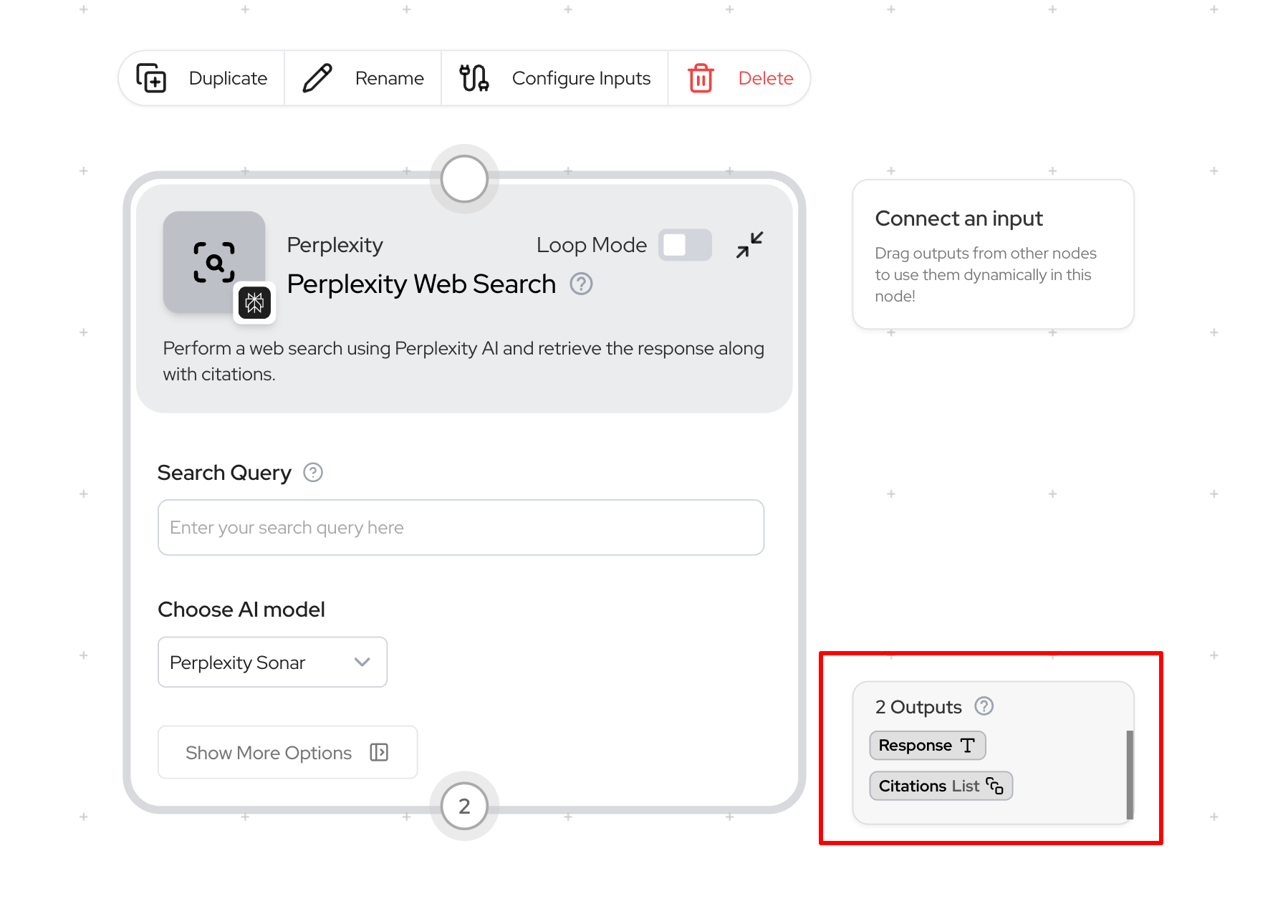Open Search Query help tooltip icon
This screenshot has width=1288, height=924.
[313, 473]
